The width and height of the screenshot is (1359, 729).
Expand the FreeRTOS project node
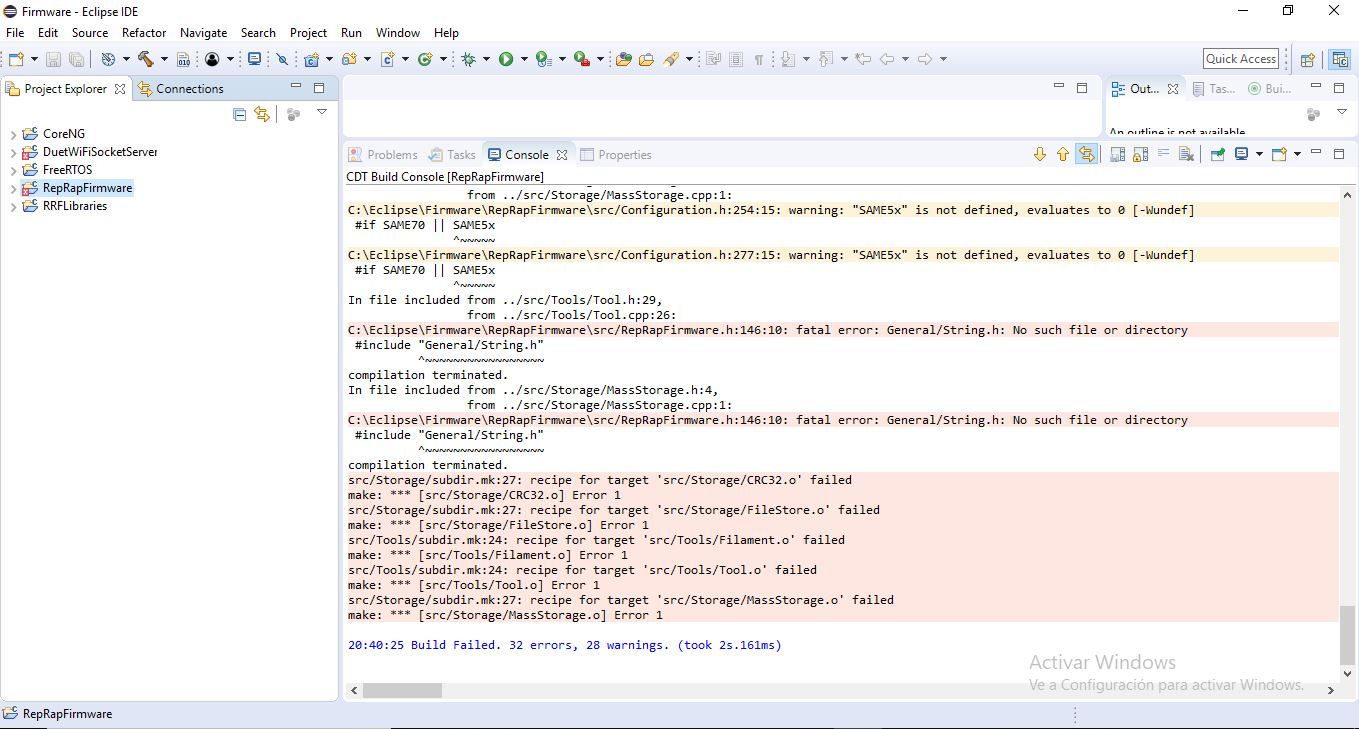tap(13, 170)
